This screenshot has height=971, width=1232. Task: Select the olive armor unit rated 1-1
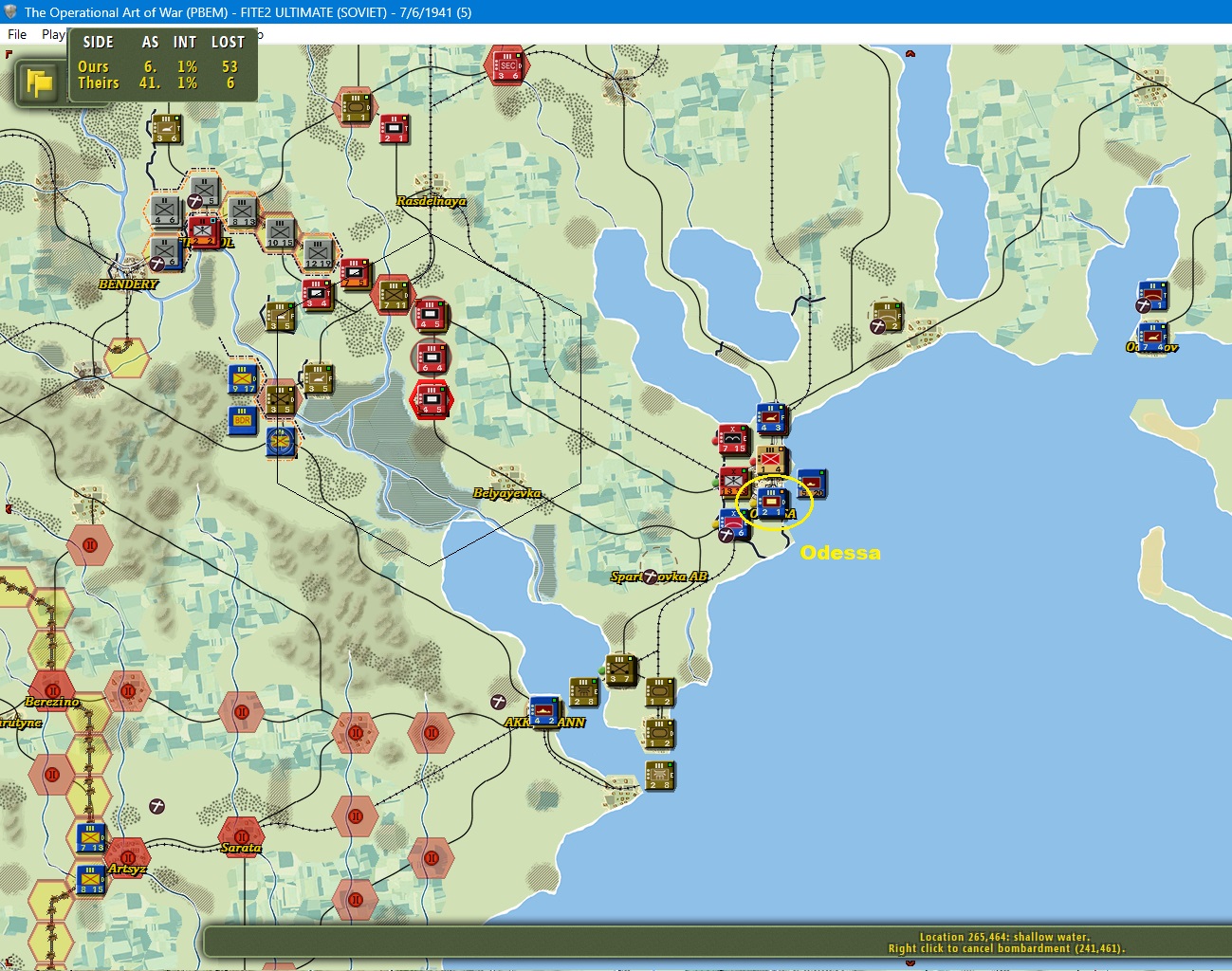pyautogui.click(x=357, y=107)
